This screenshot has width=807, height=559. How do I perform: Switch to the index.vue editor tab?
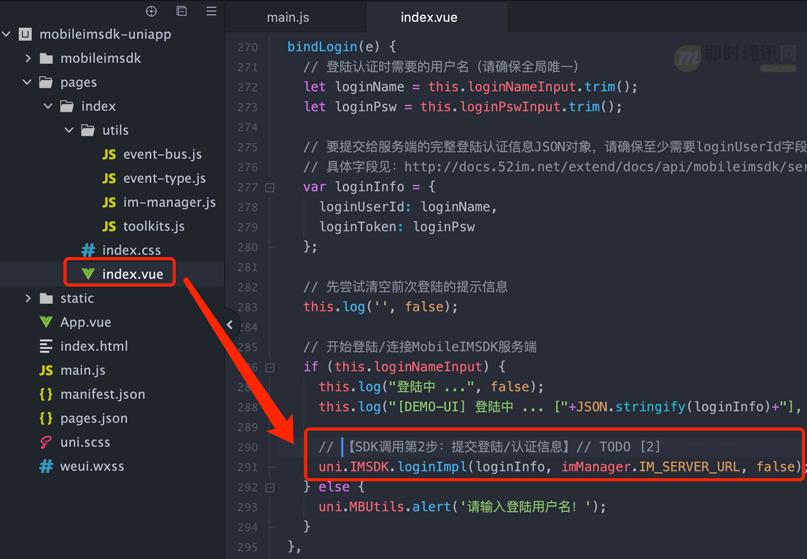click(x=429, y=18)
